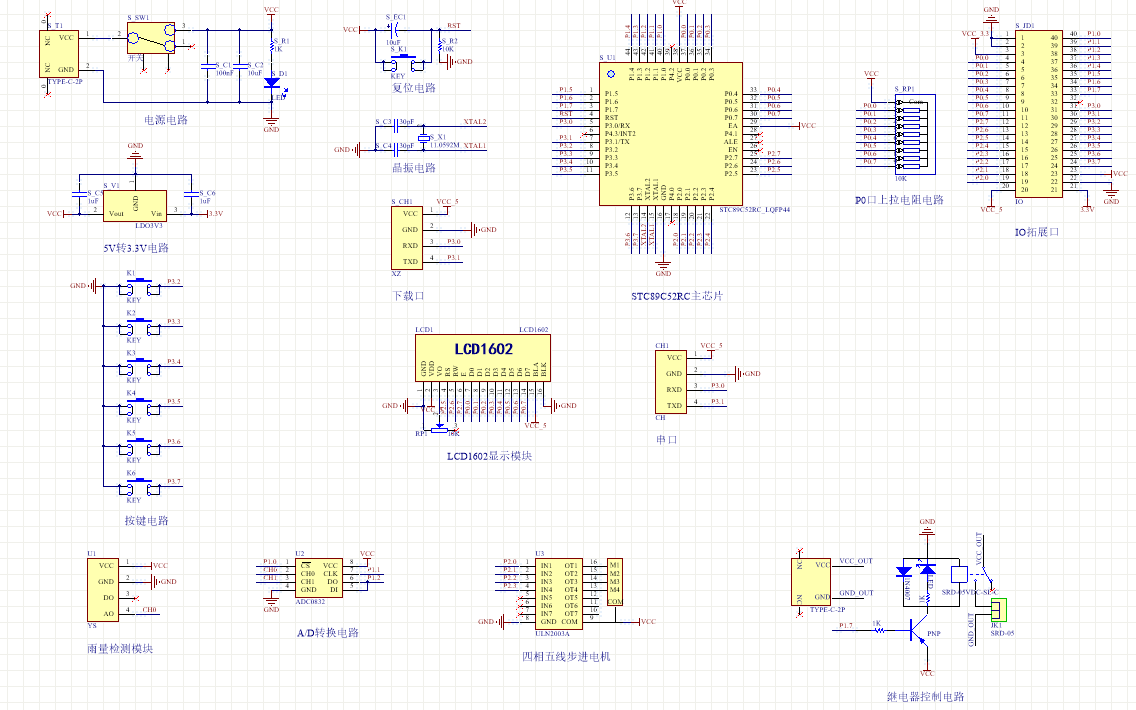
Task: Click the S_RP1 10K resistor network
Action: tap(915, 135)
